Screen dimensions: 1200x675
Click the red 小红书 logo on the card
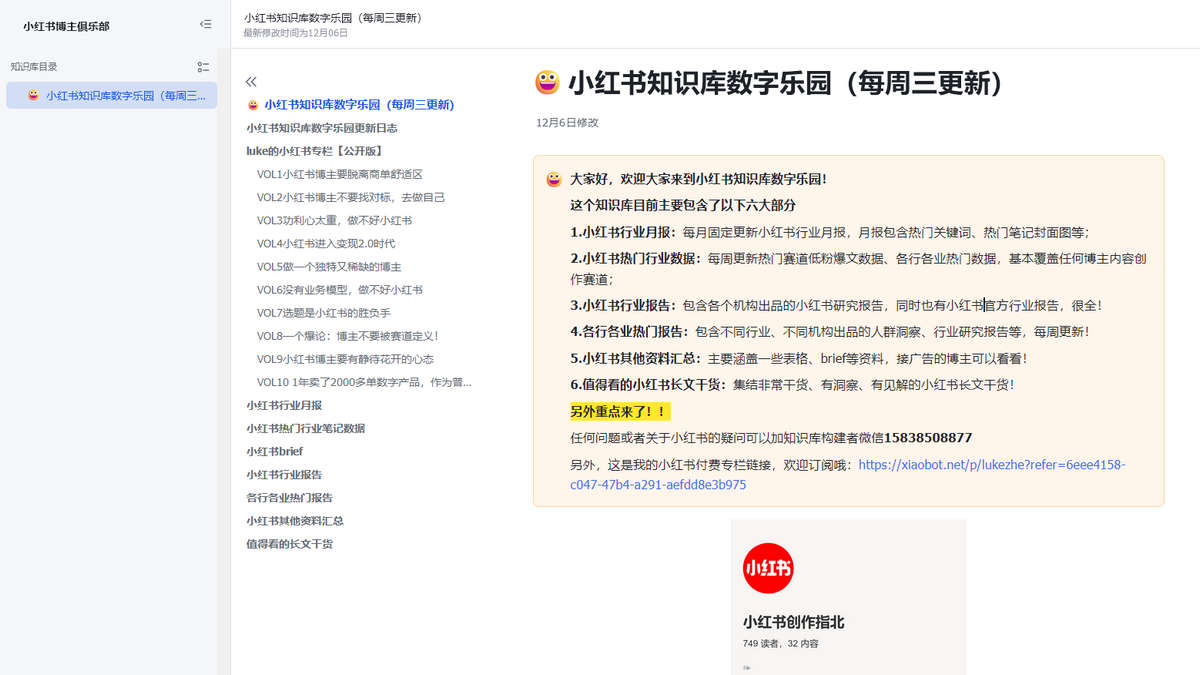pos(768,568)
